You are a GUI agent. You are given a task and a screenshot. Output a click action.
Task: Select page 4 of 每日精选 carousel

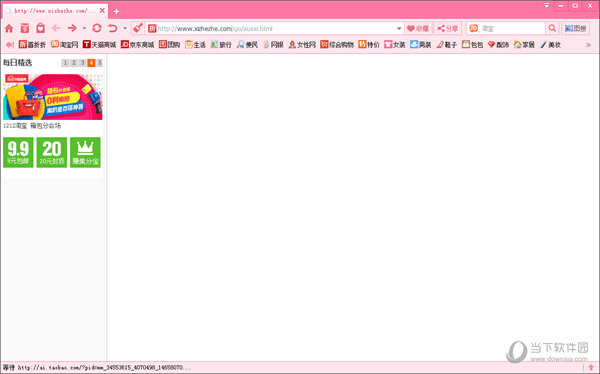point(91,63)
